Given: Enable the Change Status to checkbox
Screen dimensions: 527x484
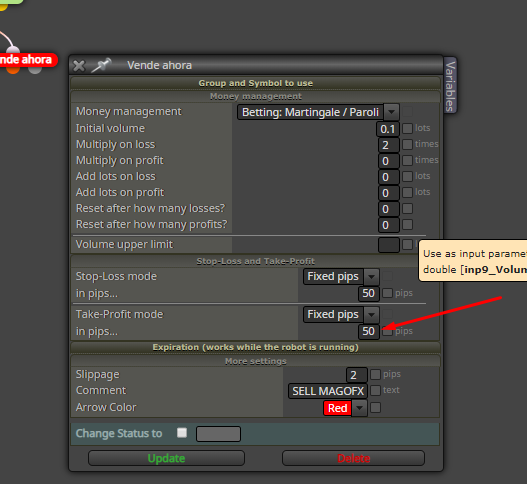Looking at the screenshot, I should pos(182,433).
